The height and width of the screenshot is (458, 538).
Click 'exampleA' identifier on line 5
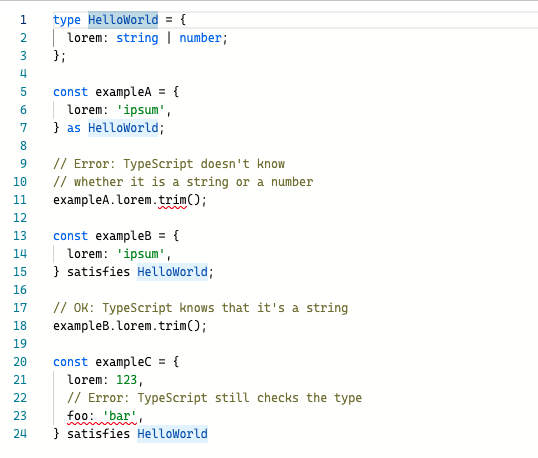pos(123,92)
